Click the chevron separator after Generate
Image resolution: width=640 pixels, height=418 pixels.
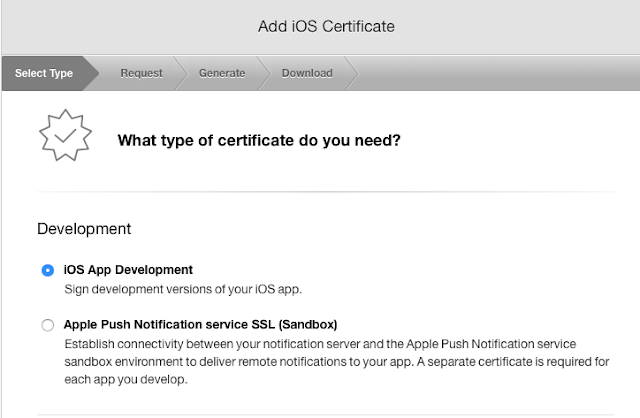click(265, 73)
